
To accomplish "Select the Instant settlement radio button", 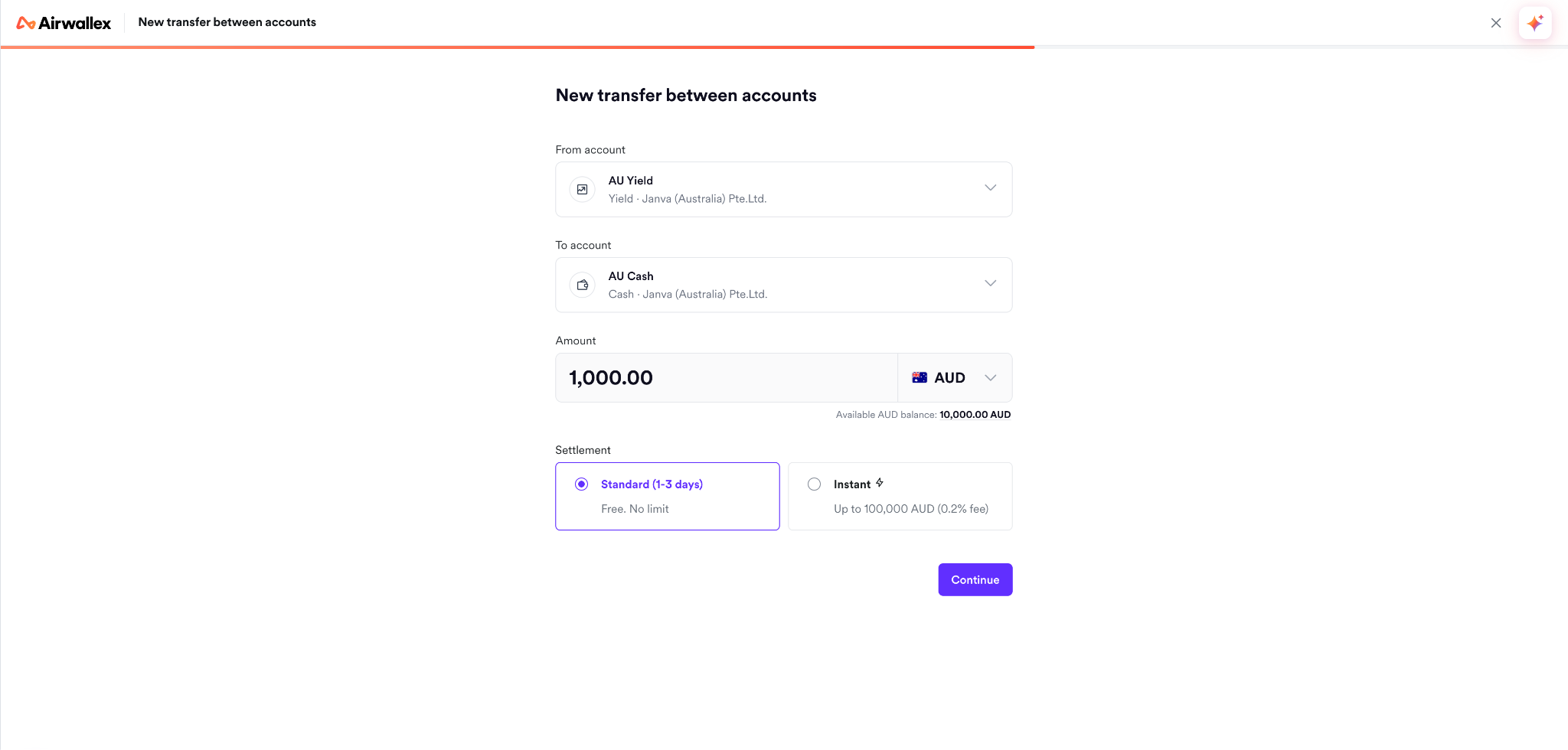I will click(815, 484).
